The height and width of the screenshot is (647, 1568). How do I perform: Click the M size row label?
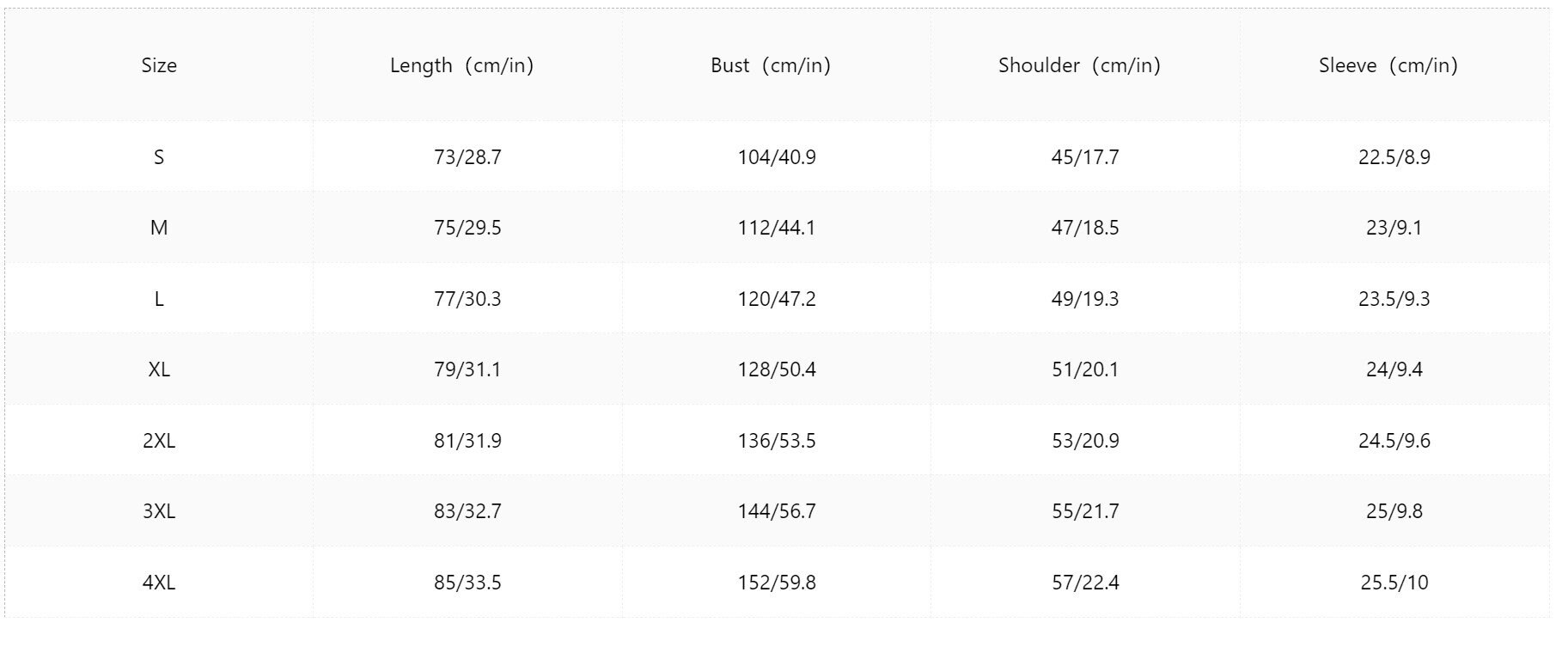(159, 228)
